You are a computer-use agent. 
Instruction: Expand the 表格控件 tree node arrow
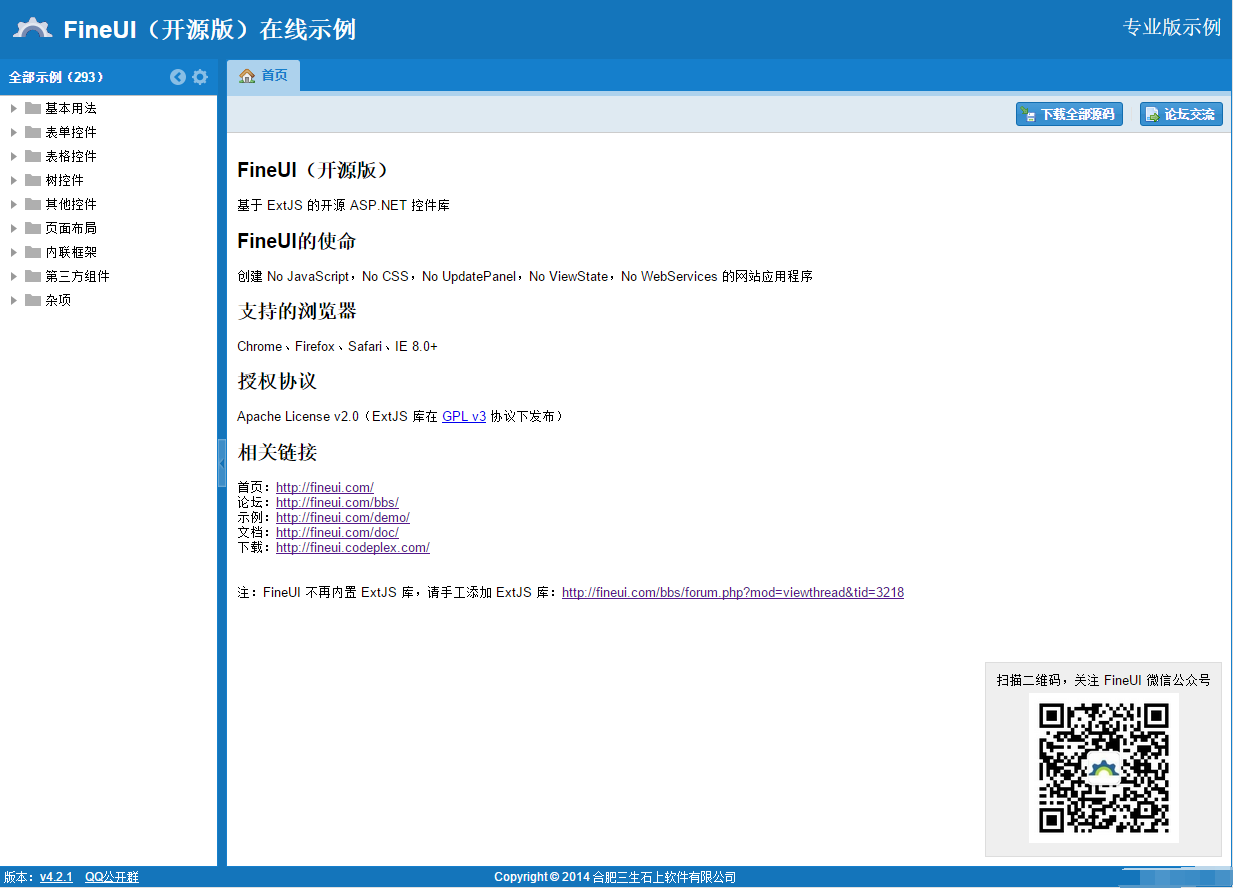[x=14, y=156]
